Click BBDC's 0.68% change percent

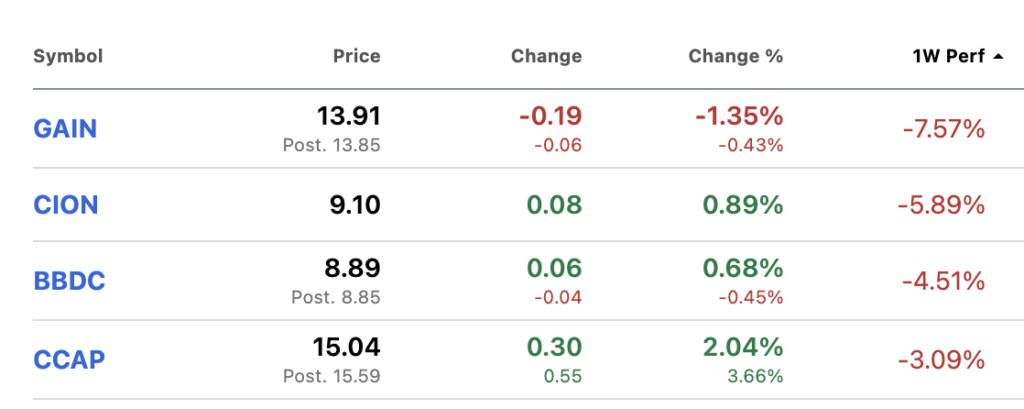tap(743, 269)
